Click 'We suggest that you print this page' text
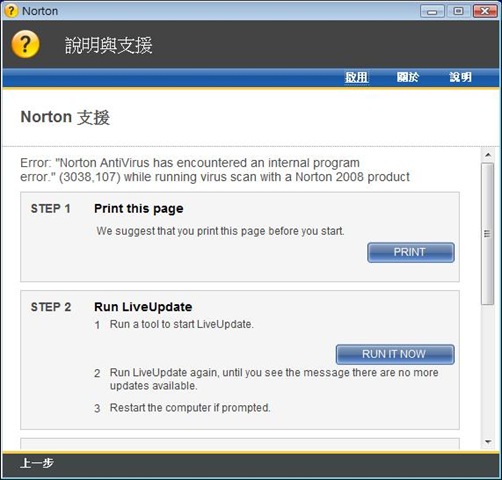Screen dimensions: 502x480 pyautogui.click(x=220, y=231)
